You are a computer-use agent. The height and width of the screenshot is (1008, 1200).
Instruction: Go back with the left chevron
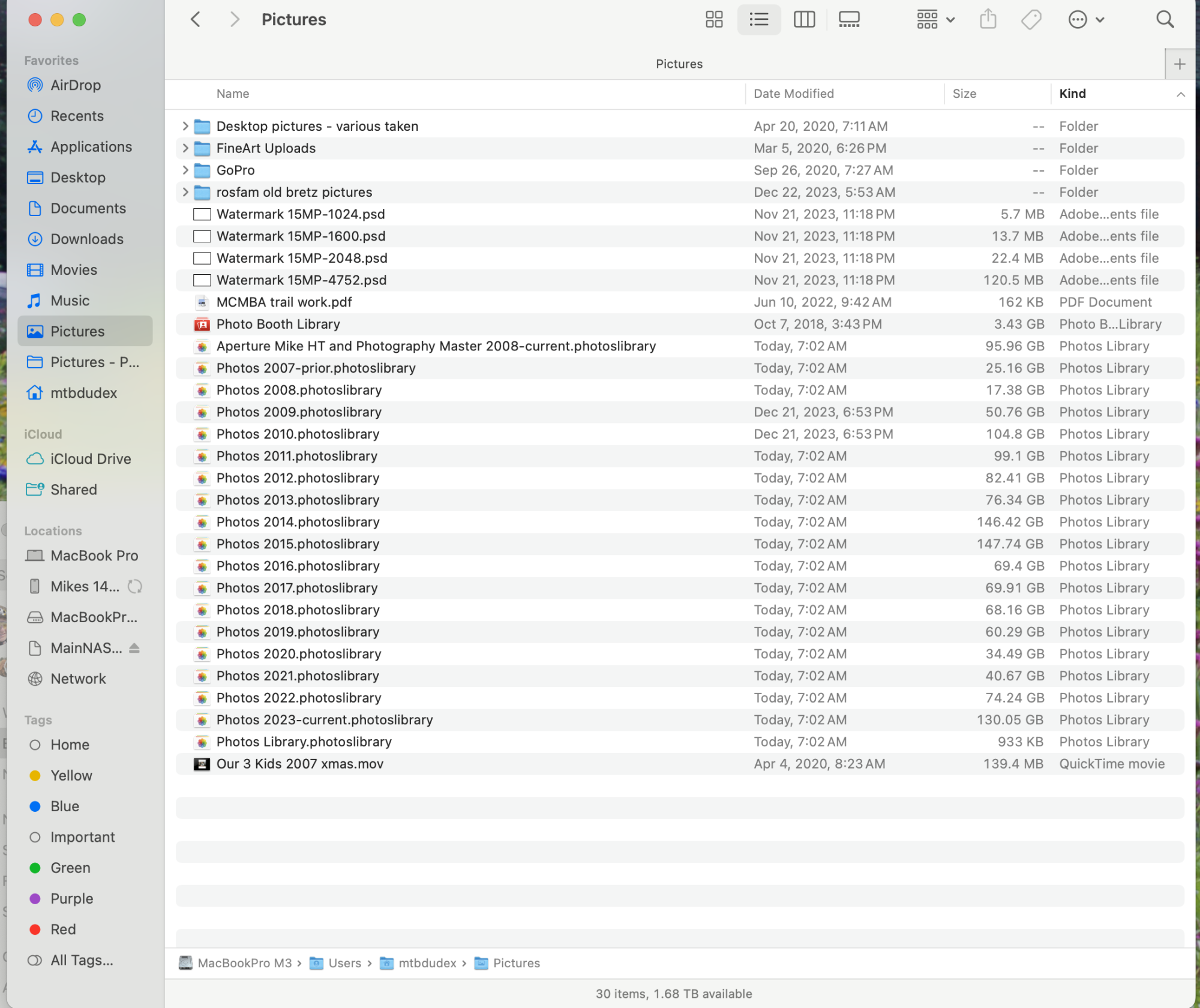[x=196, y=20]
